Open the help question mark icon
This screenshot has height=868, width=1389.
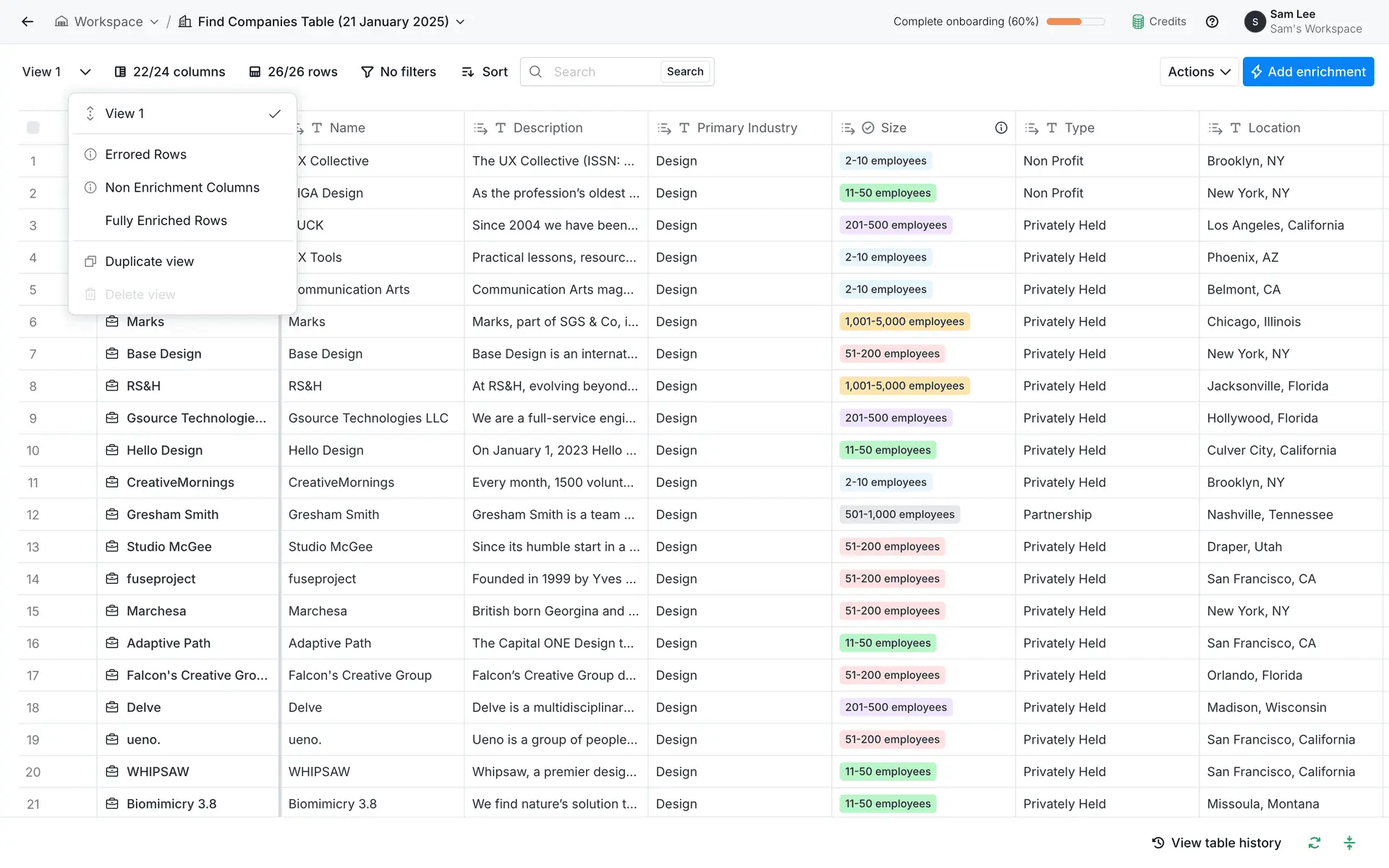(1212, 22)
